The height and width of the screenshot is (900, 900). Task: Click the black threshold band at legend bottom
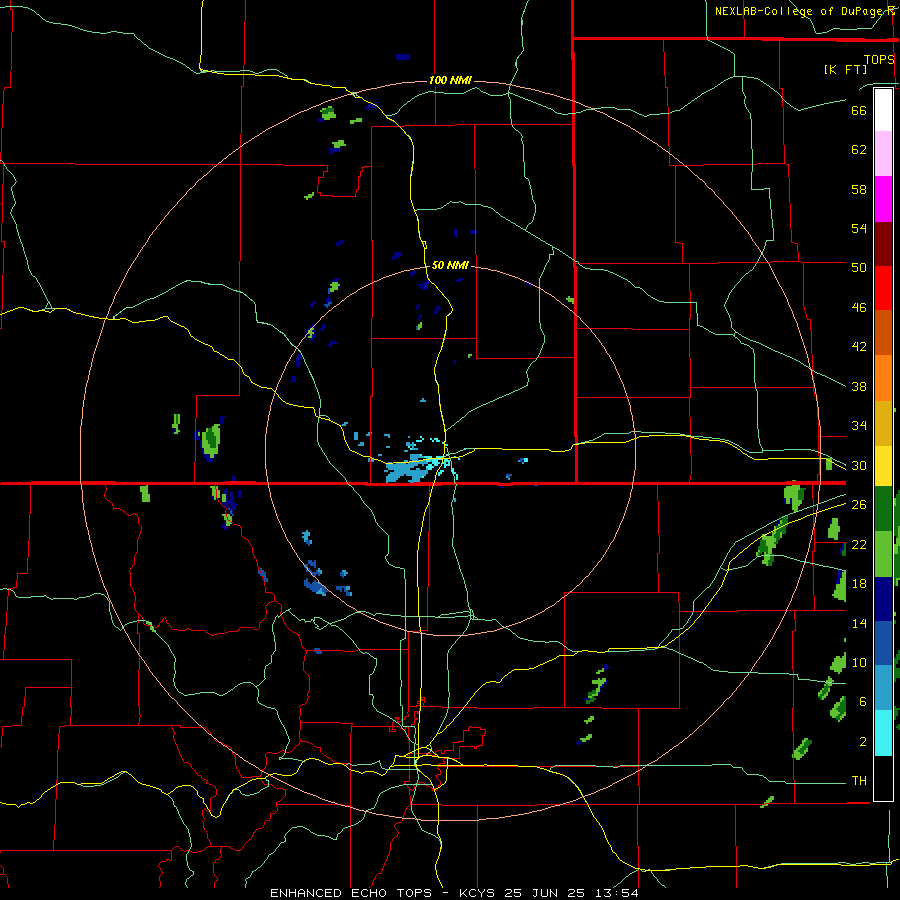pyautogui.click(x=883, y=778)
